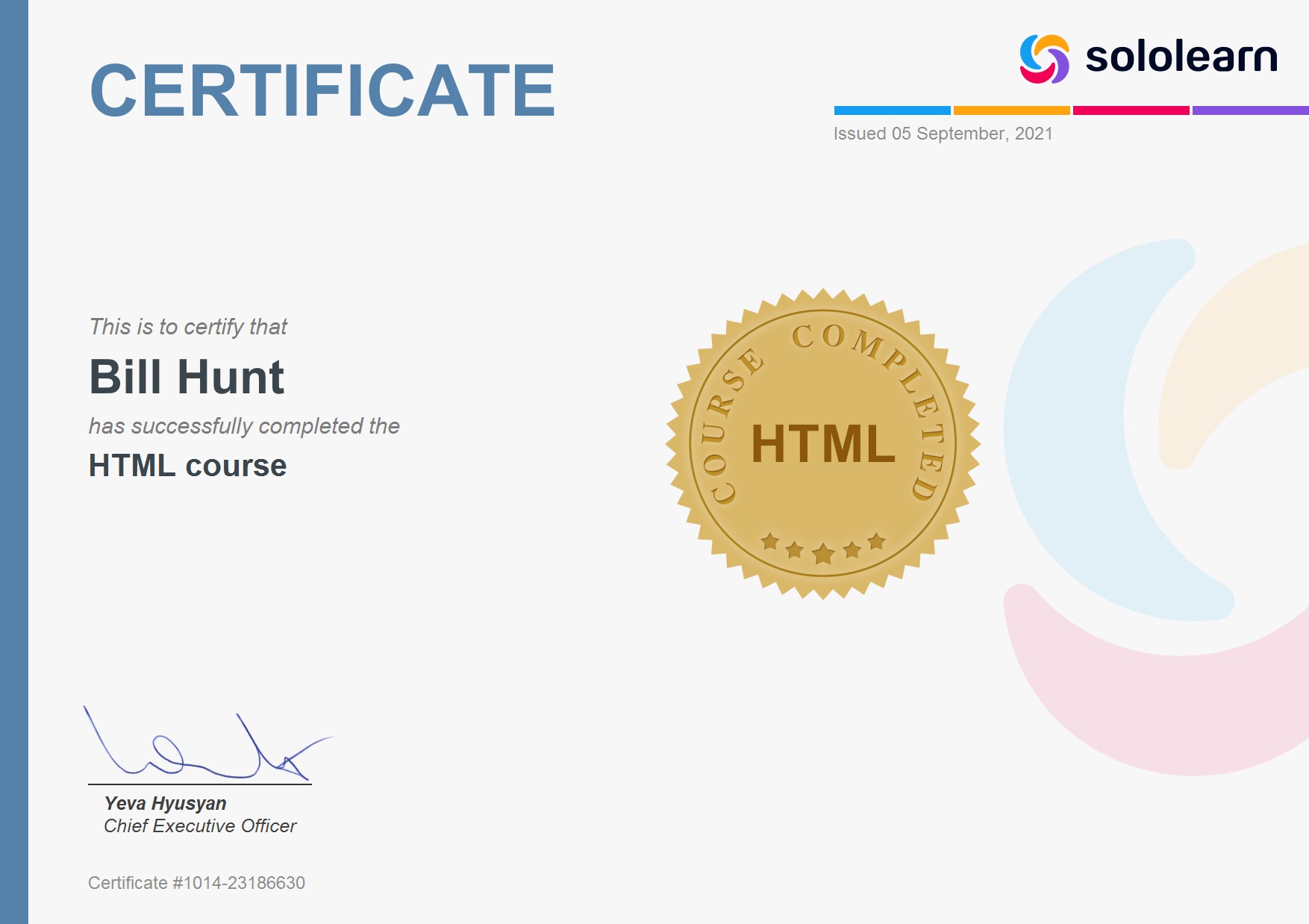The height and width of the screenshot is (924, 1309).
Task: Click the "Chief Executive Officer" title
Action: click(x=200, y=826)
